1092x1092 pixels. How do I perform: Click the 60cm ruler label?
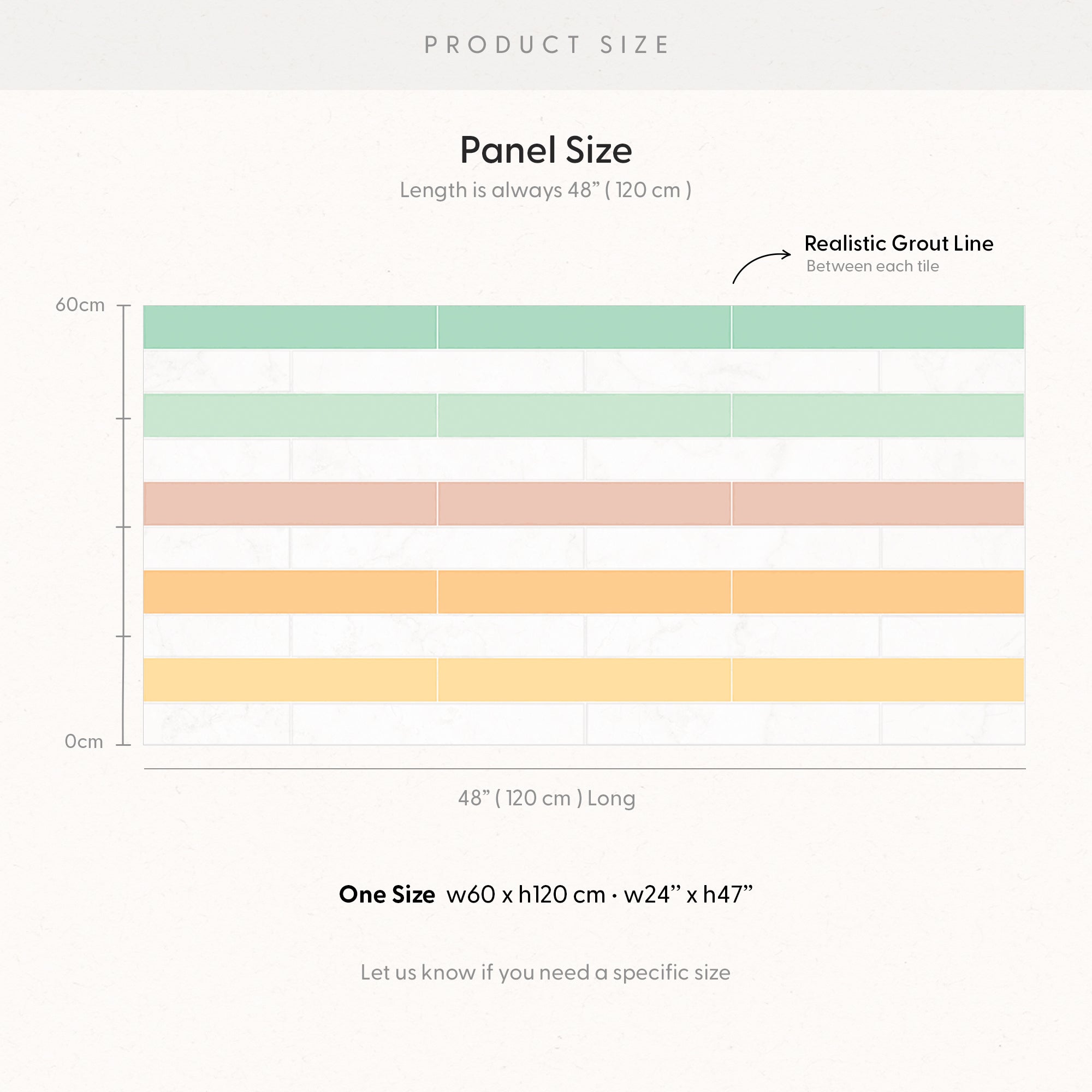[x=80, y=305]
